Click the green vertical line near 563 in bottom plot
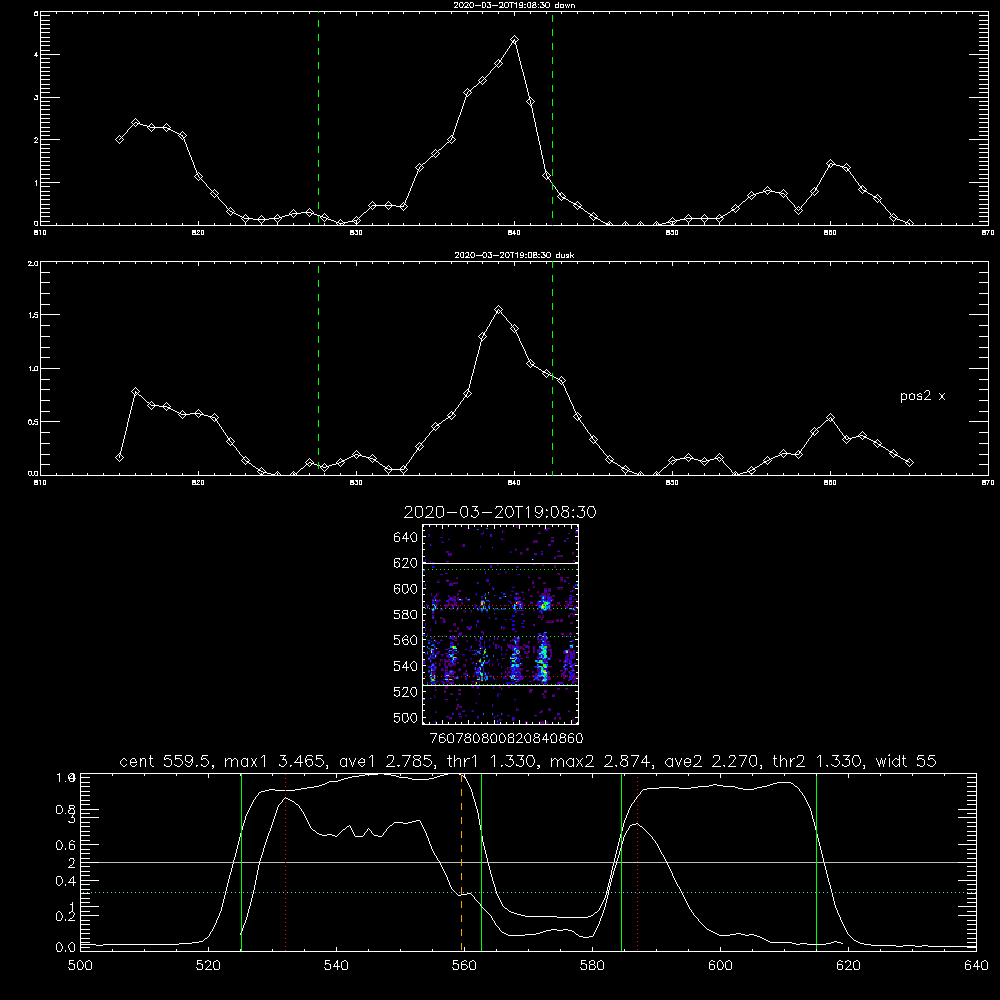Screen dimensions: 1000x1000 (x=482, y=861)
